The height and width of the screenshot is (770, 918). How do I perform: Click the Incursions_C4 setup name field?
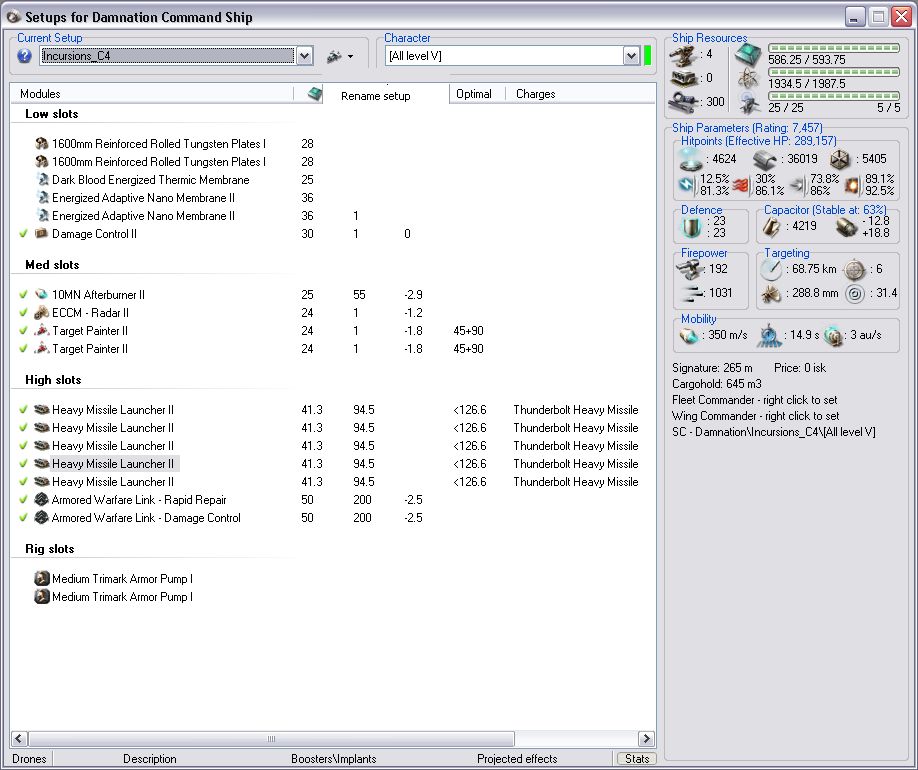[x=167, y=56]
